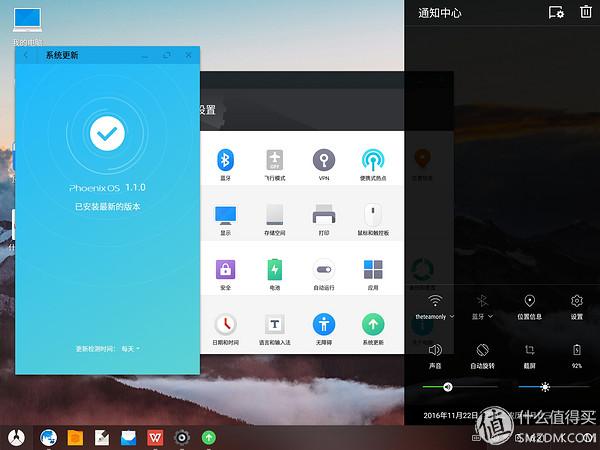Open the orange file manager taskbar icon
The height and width of the screenshot is (450, 600).
(x=75, y=438)
